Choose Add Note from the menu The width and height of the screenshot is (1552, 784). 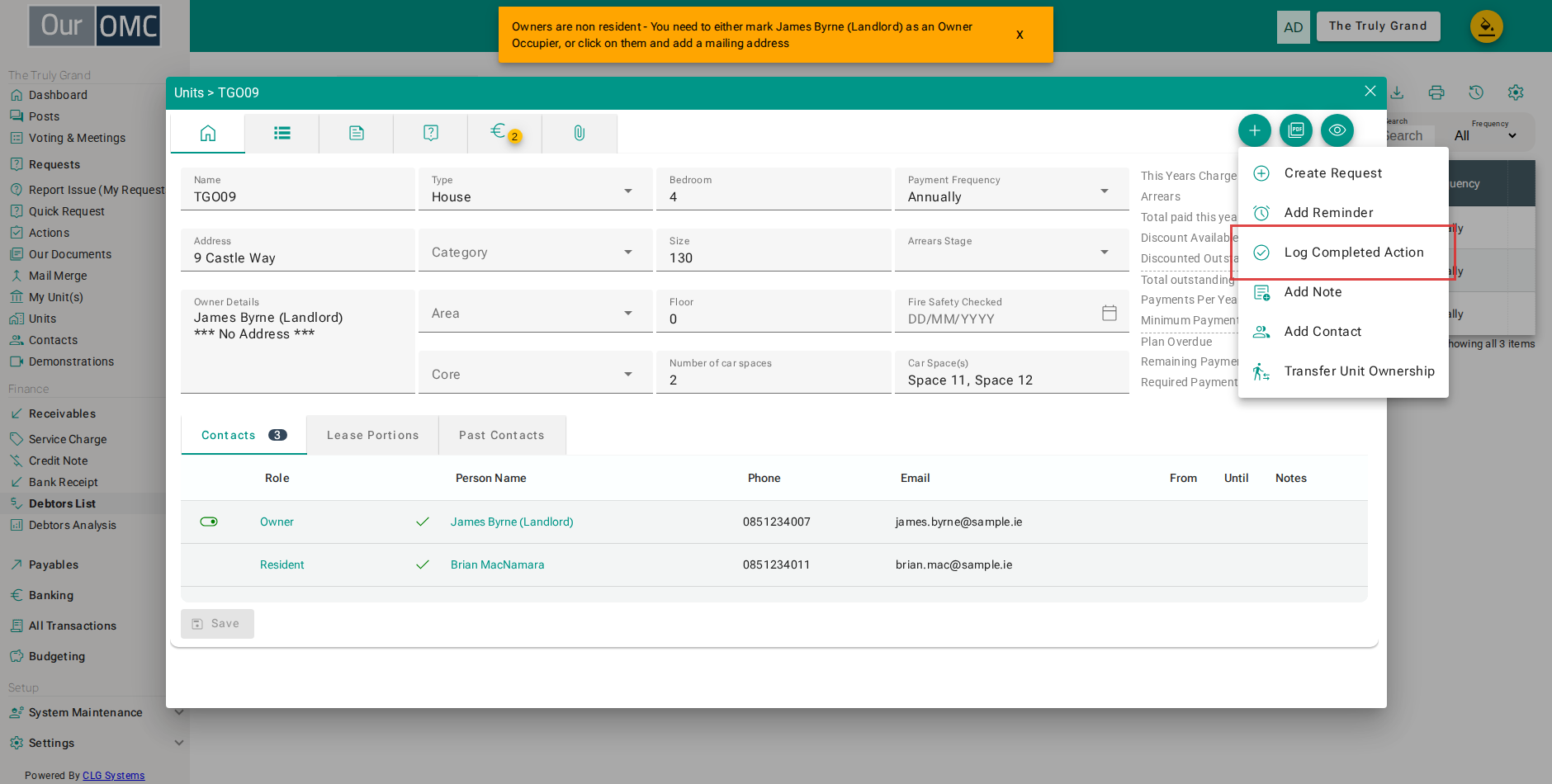pos(1343,292)
